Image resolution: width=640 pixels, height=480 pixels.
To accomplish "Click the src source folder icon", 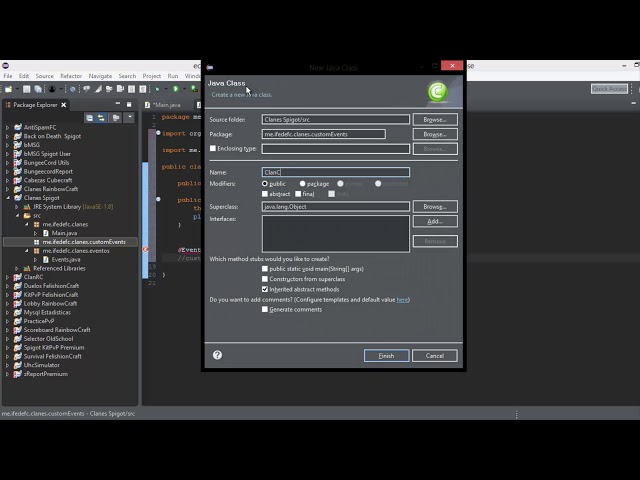I will pos(27,216).
